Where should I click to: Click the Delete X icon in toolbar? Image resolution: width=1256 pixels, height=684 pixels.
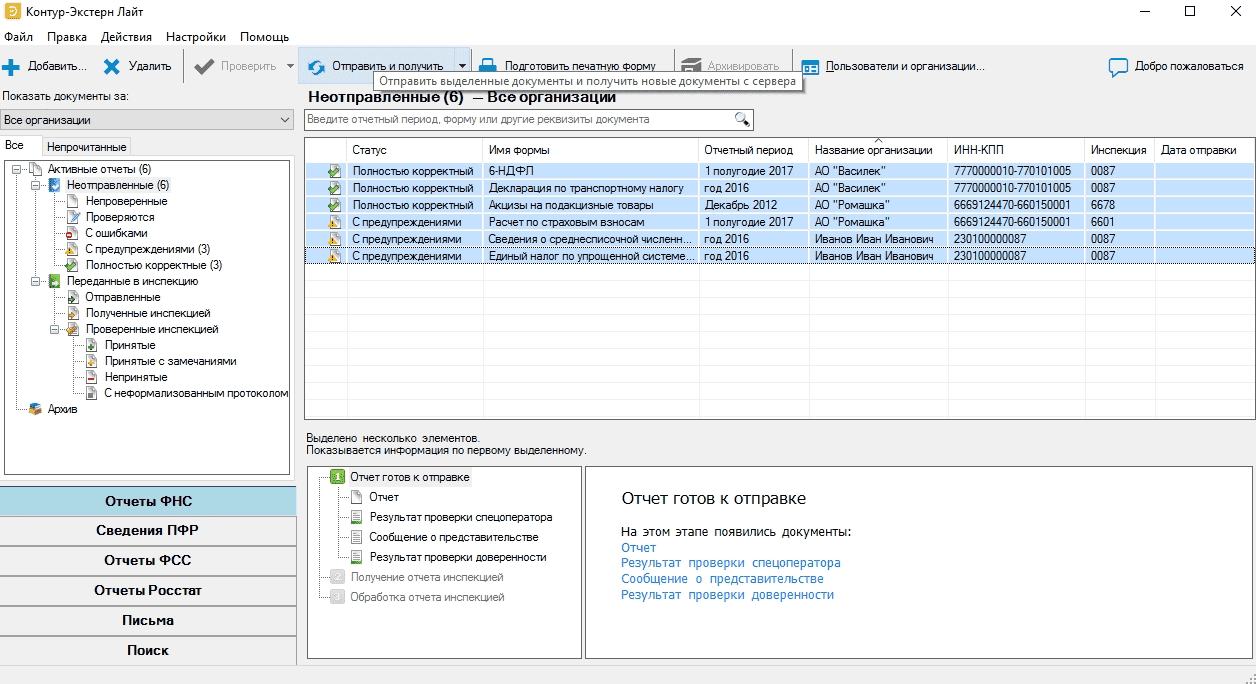click(x=112, y=67)
